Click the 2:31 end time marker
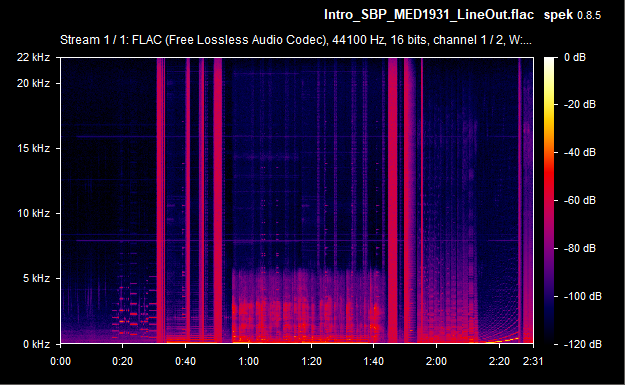Image resolution: width=625 pixels, height=385 pixels. click(x=533, y=361)
